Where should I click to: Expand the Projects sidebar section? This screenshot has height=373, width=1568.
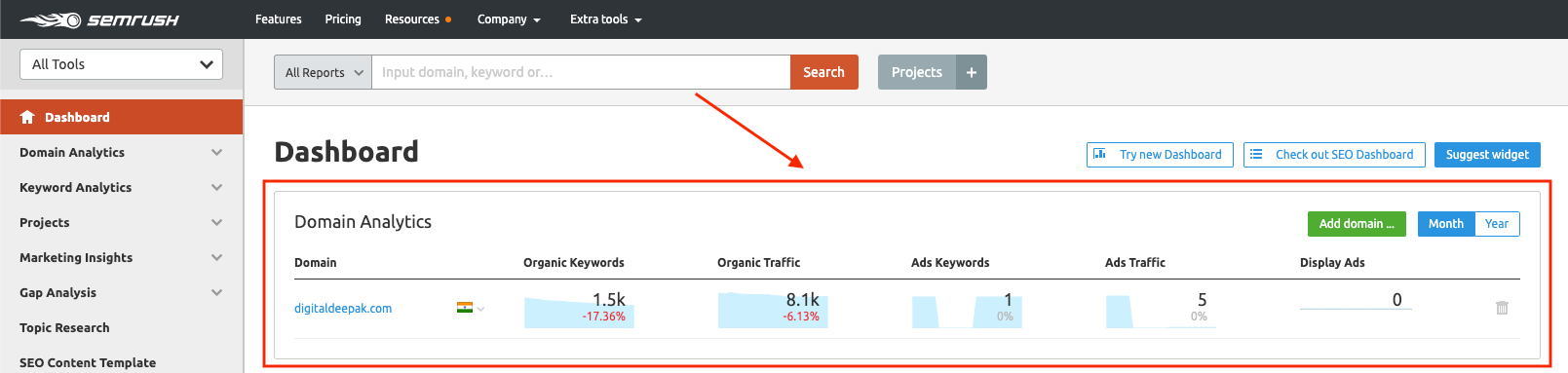(216, 222)
